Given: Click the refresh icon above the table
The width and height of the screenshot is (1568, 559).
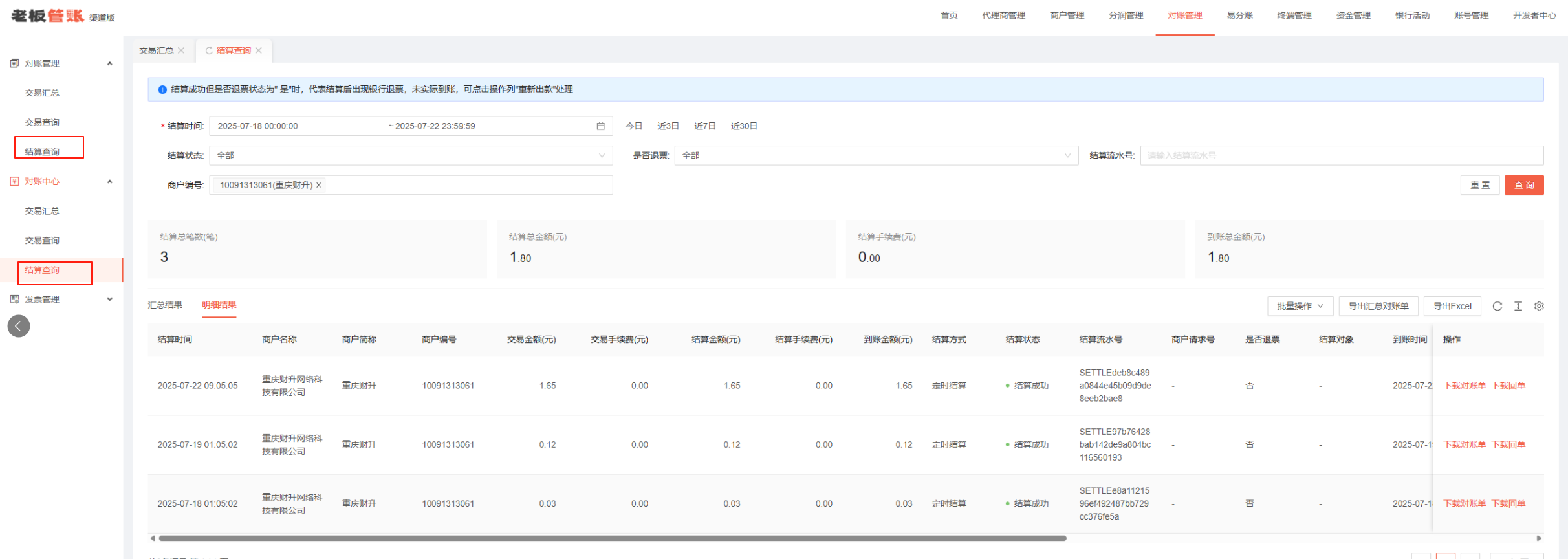Looking at the screenshot, I should [1497, 306].
